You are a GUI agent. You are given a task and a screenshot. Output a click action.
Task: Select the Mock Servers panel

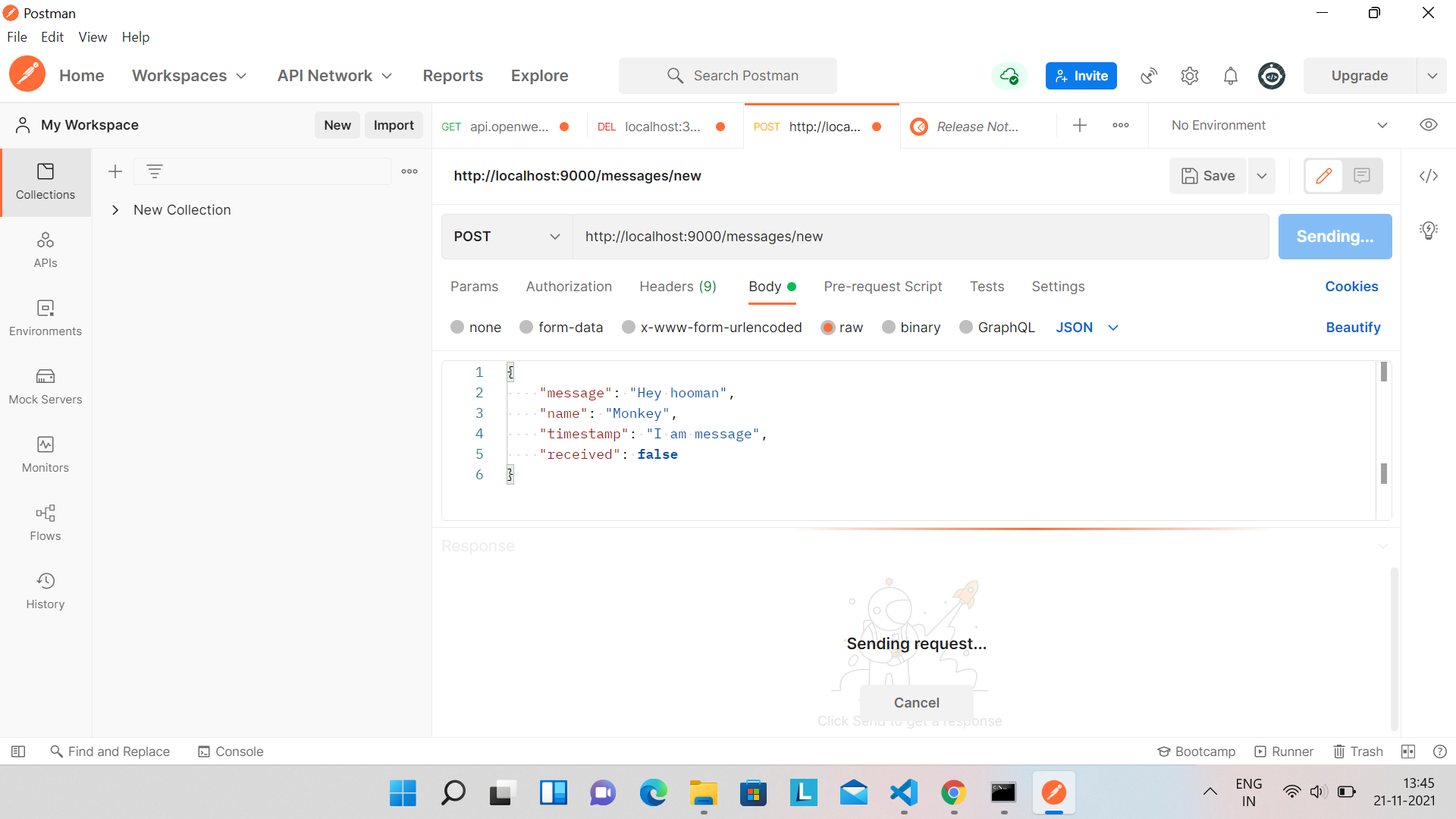click(45, 387)
